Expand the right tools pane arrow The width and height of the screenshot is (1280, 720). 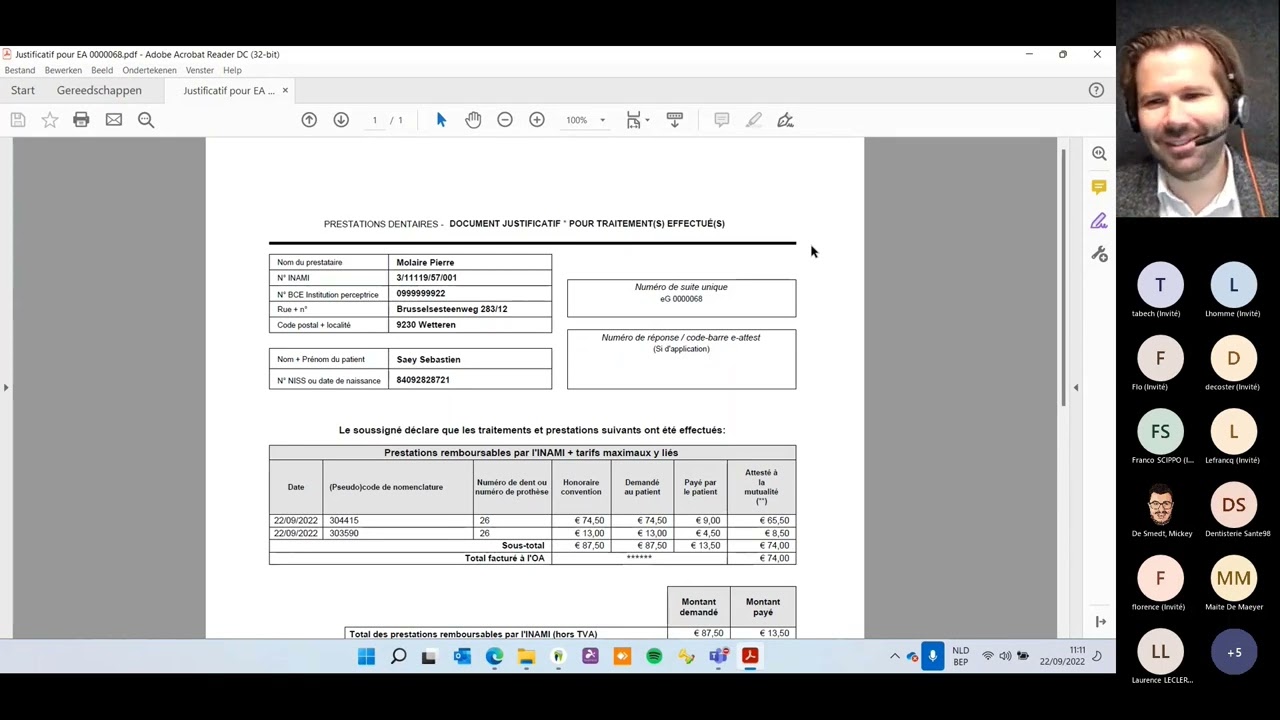1076,387
